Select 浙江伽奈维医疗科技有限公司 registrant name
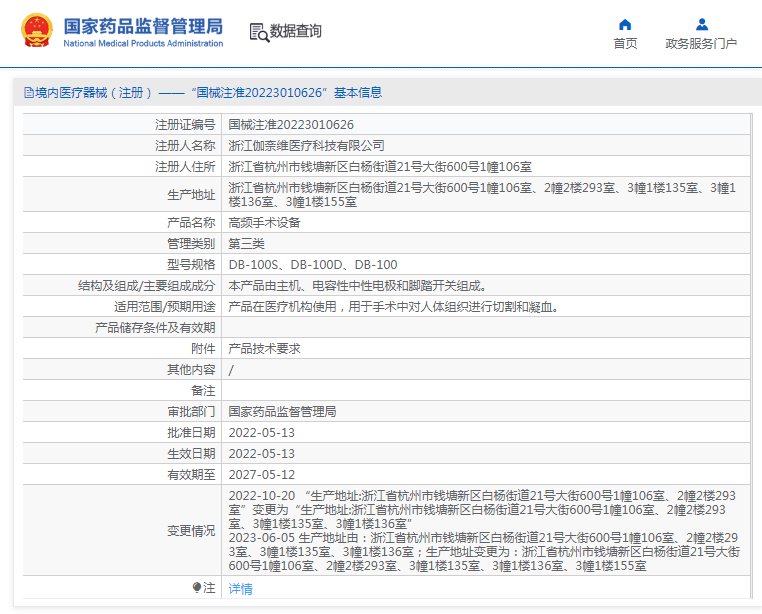Image resolution: width=762 pixels, height=614 pixels. coord(307,146)
